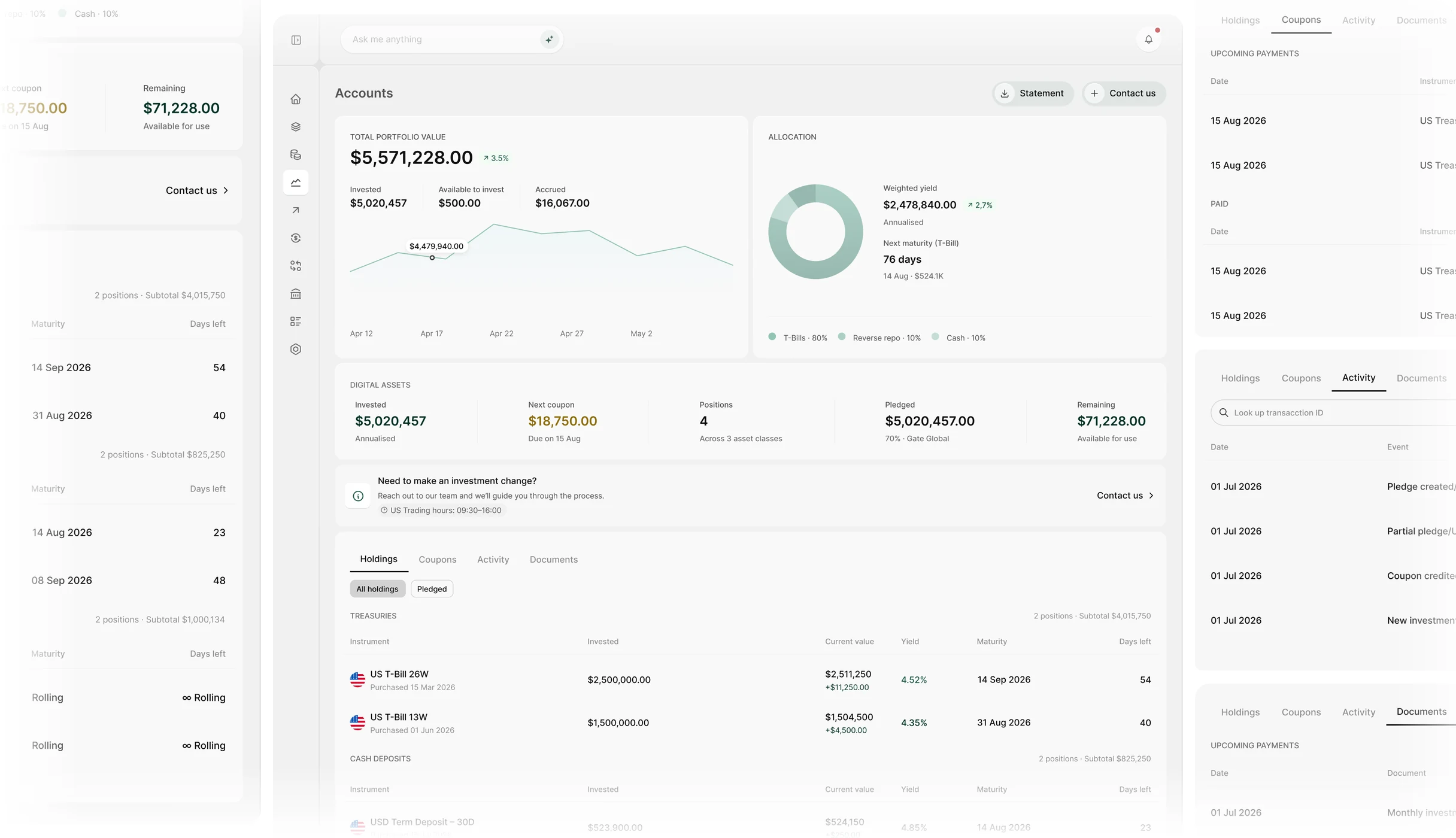
Task: Click the US flag icon for T-Bill 26W
Action: (357, 680)
